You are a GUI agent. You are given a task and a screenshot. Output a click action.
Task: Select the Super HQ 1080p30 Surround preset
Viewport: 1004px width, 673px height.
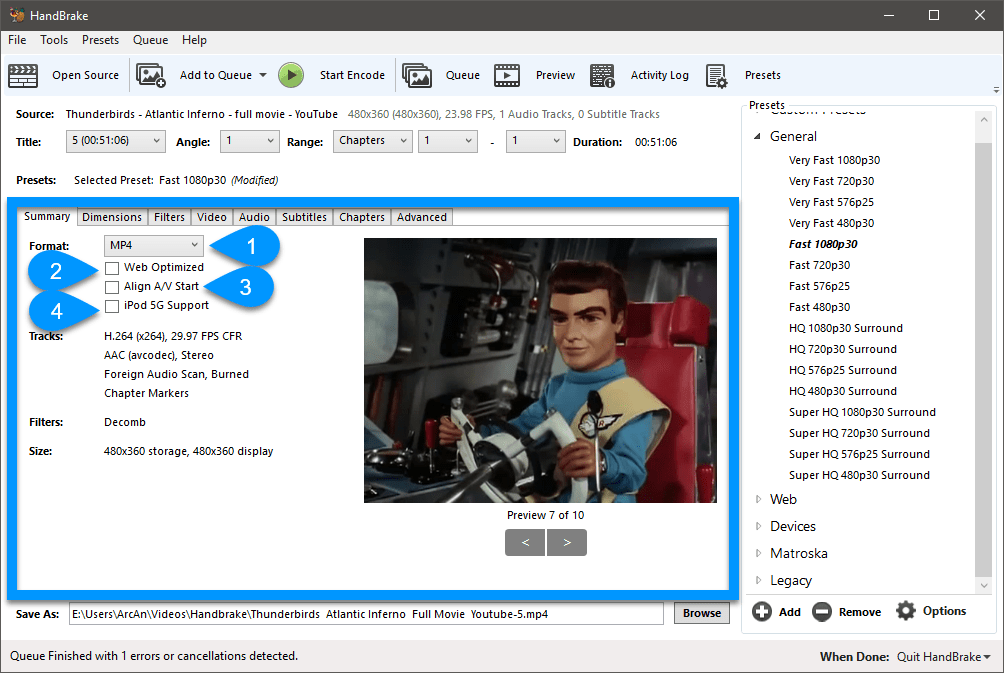pos(862,412)
